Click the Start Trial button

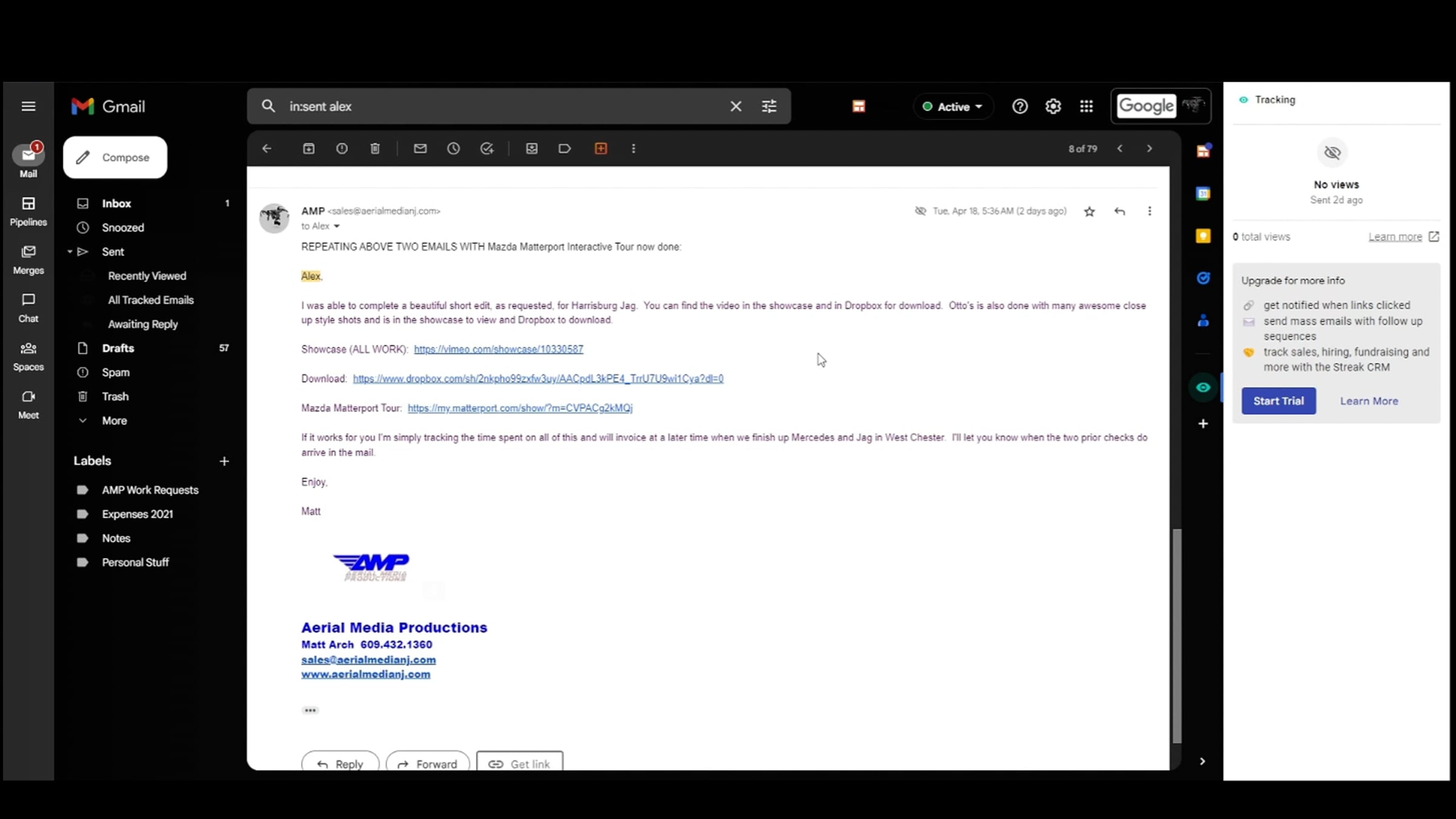[1278, 401]
